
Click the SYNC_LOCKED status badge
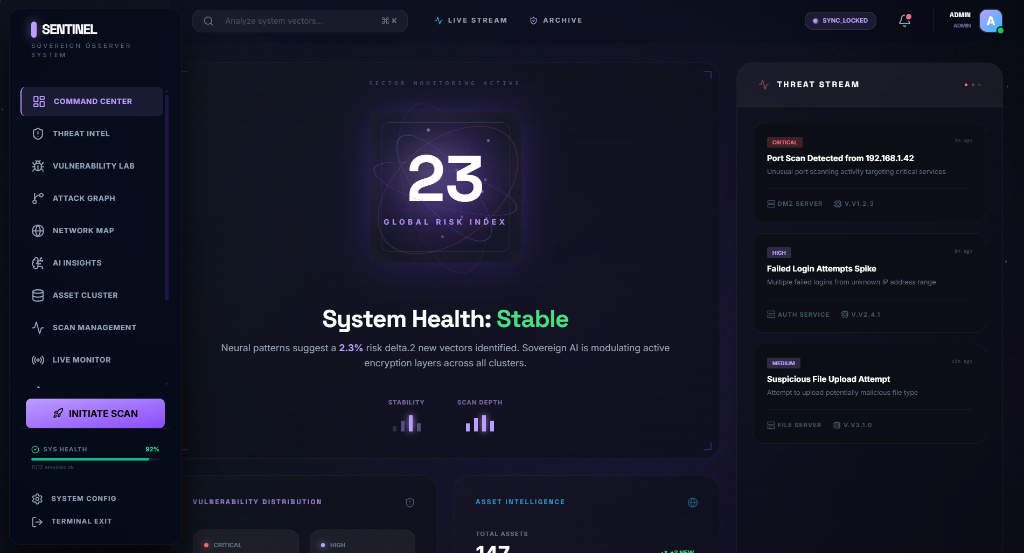[840, 21]
